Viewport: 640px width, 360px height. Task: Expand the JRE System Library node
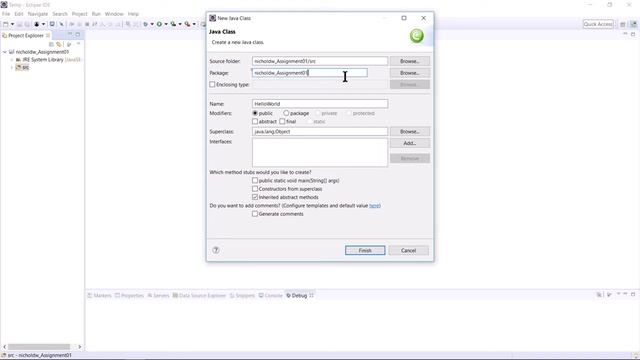coord(12,60)
